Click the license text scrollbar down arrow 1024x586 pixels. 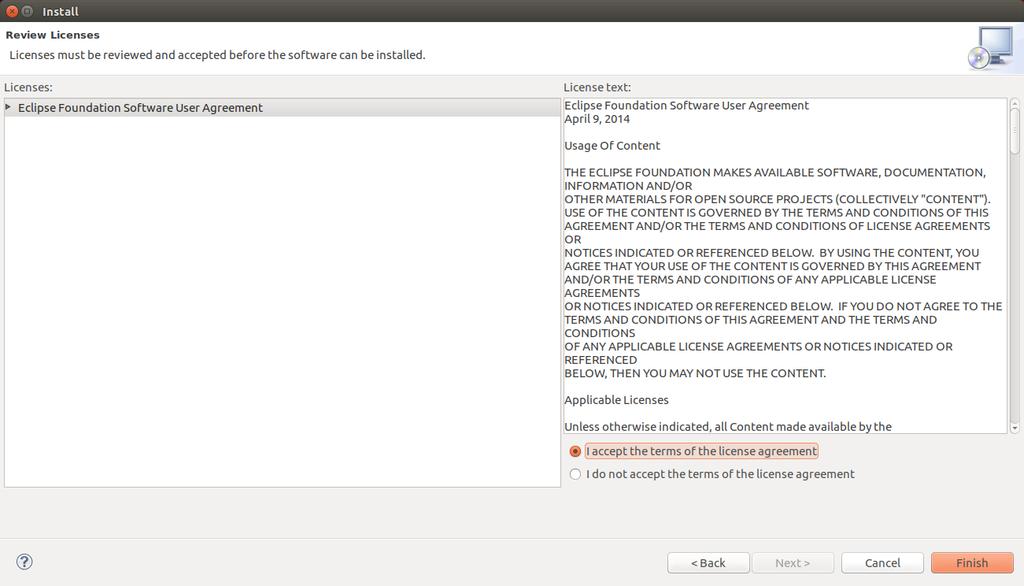pos(1014,428)
